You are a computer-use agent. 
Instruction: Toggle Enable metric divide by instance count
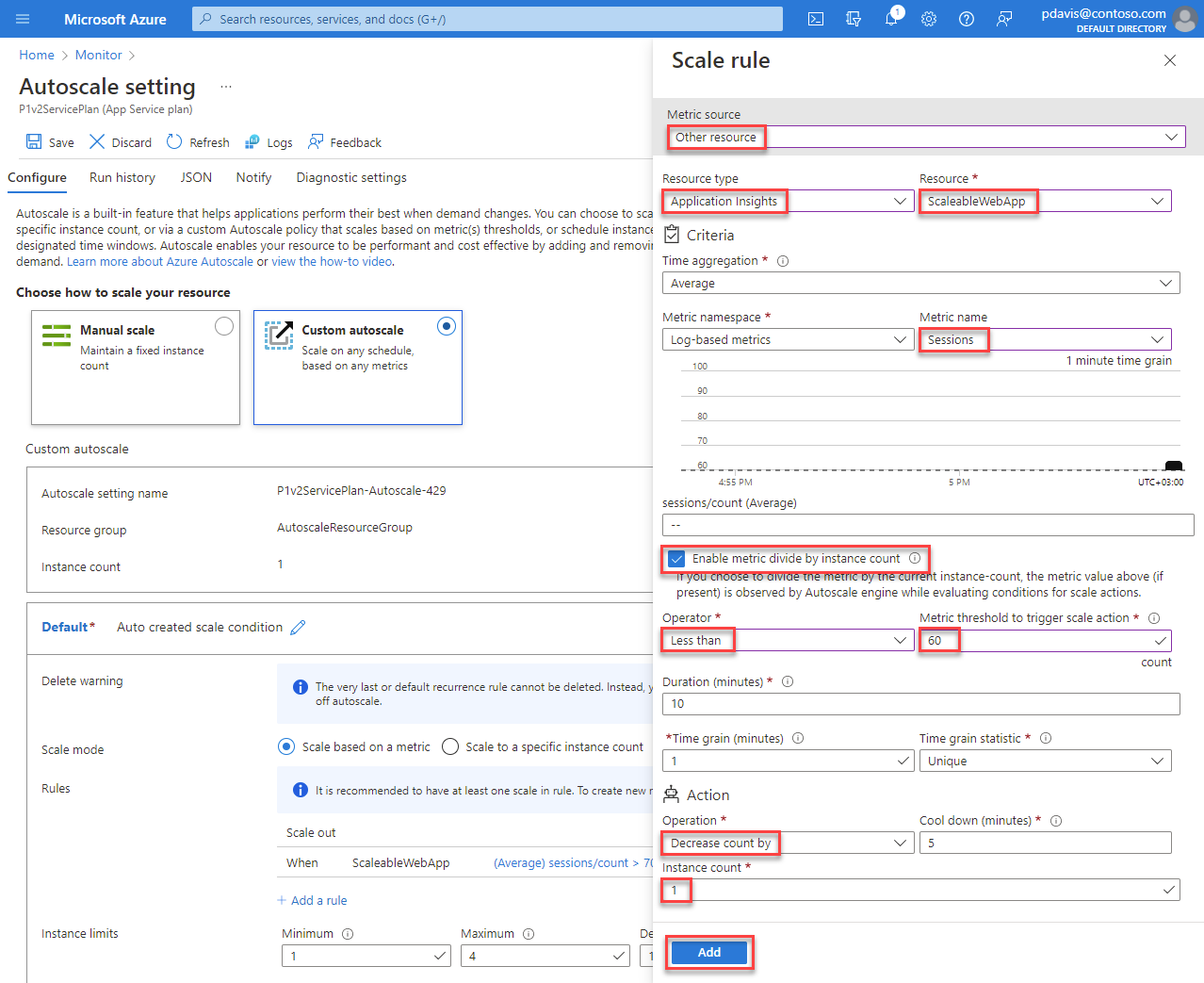click(676, 559)
